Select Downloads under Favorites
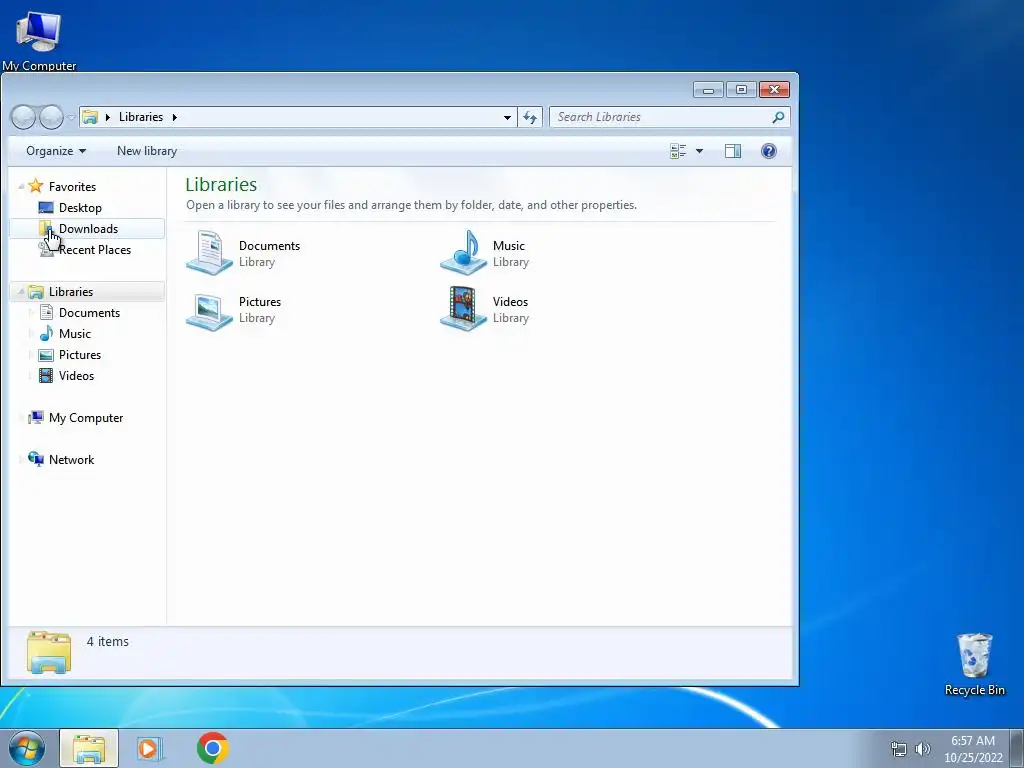The image size is (1024, 768). (88, 229)
